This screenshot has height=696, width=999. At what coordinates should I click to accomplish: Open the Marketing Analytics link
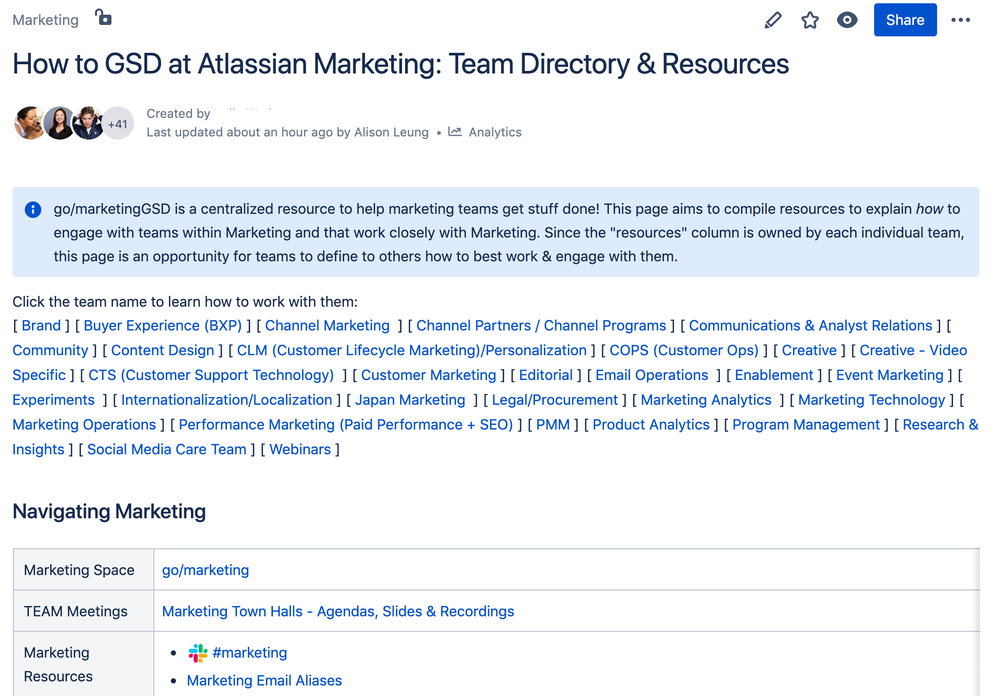(706, 400)
